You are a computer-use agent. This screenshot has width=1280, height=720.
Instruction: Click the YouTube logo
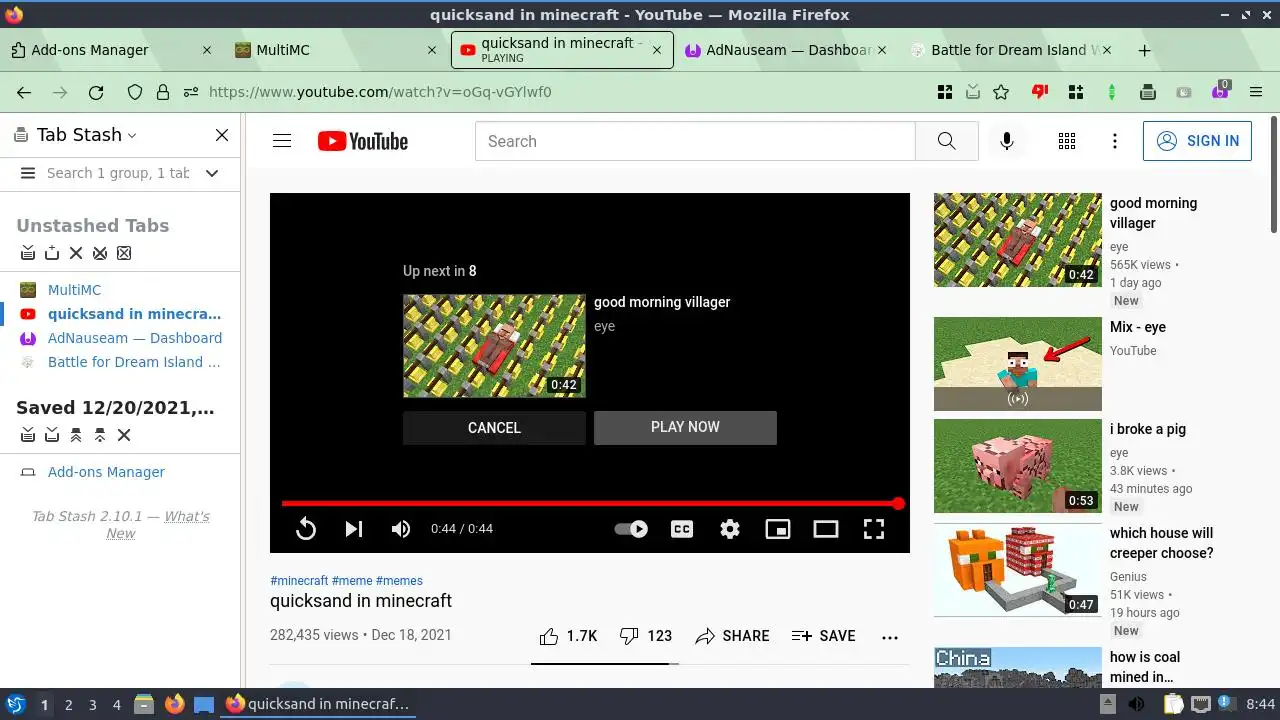[362, 141]
